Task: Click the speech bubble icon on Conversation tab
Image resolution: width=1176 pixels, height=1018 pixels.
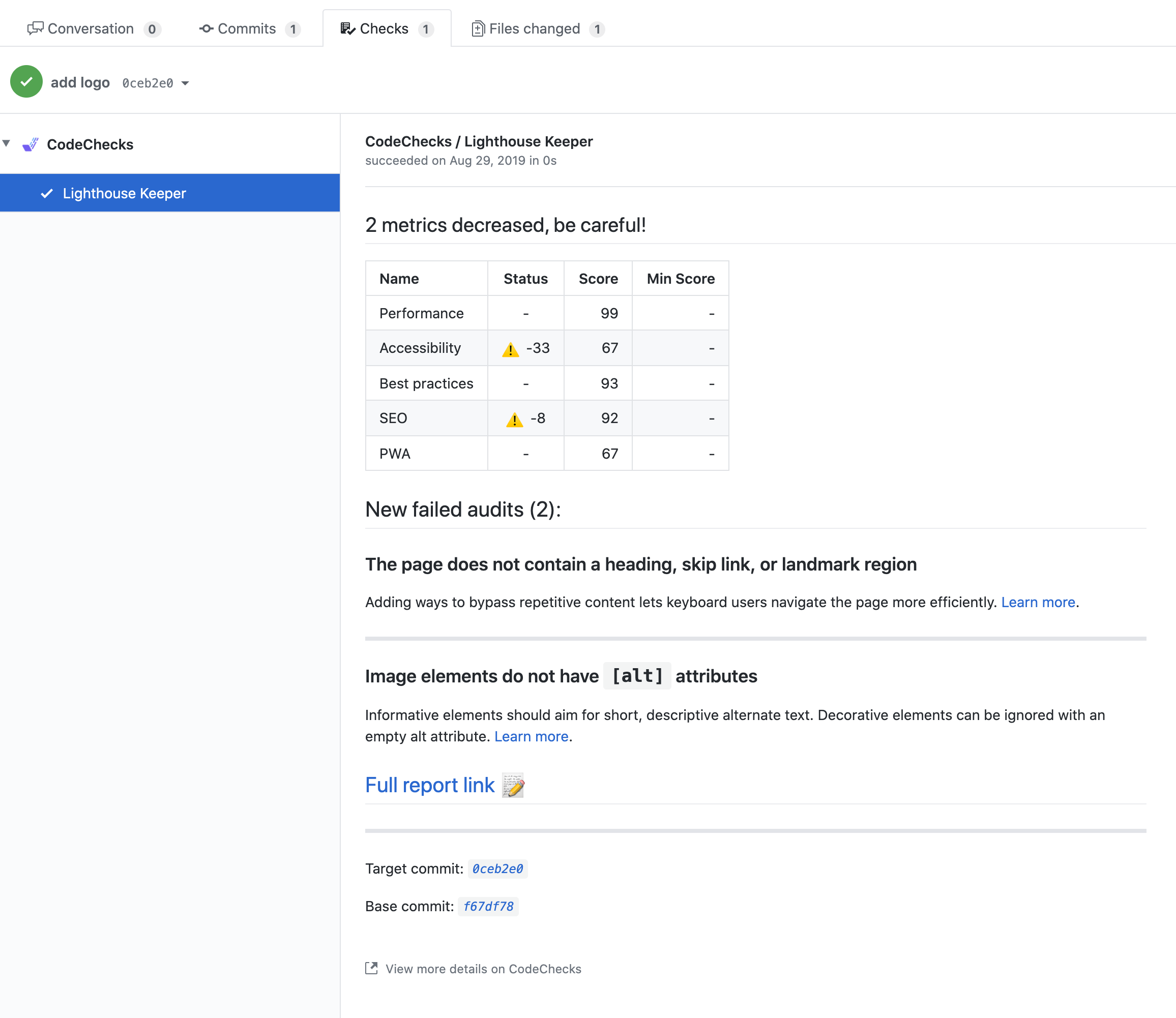Action: point(35,28)
